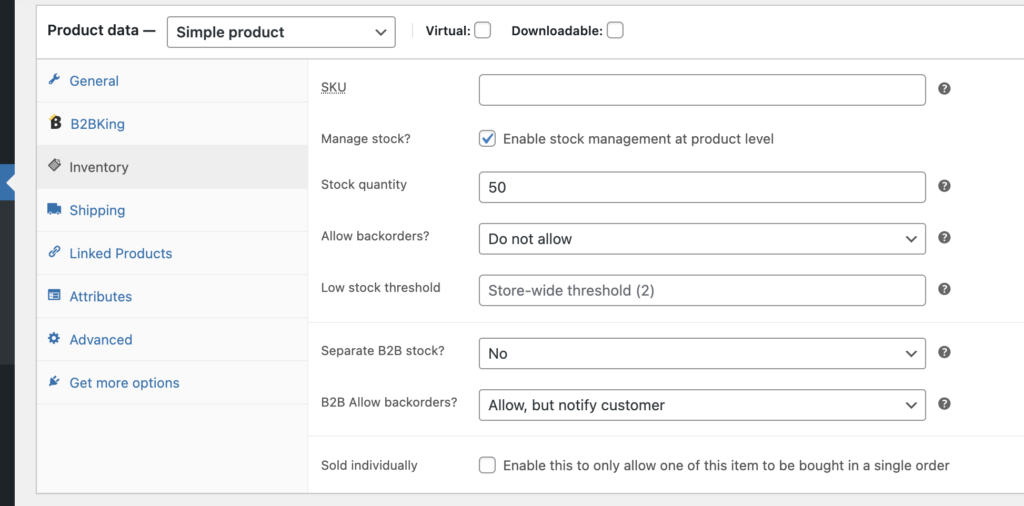Select the Inventory tab
1024x506 pixels.
click(x=172, y=167)
